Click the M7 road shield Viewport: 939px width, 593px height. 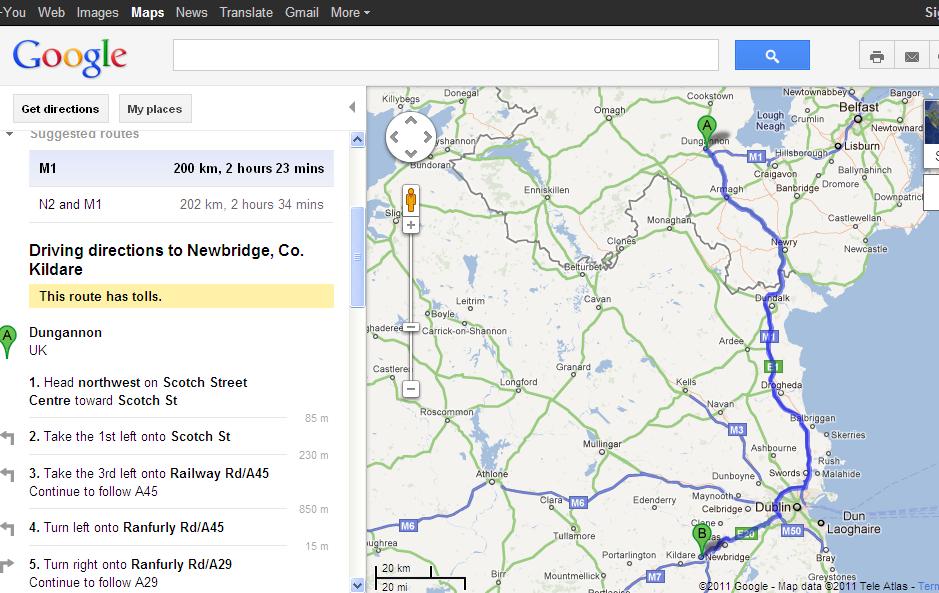[x=655, y=577]
